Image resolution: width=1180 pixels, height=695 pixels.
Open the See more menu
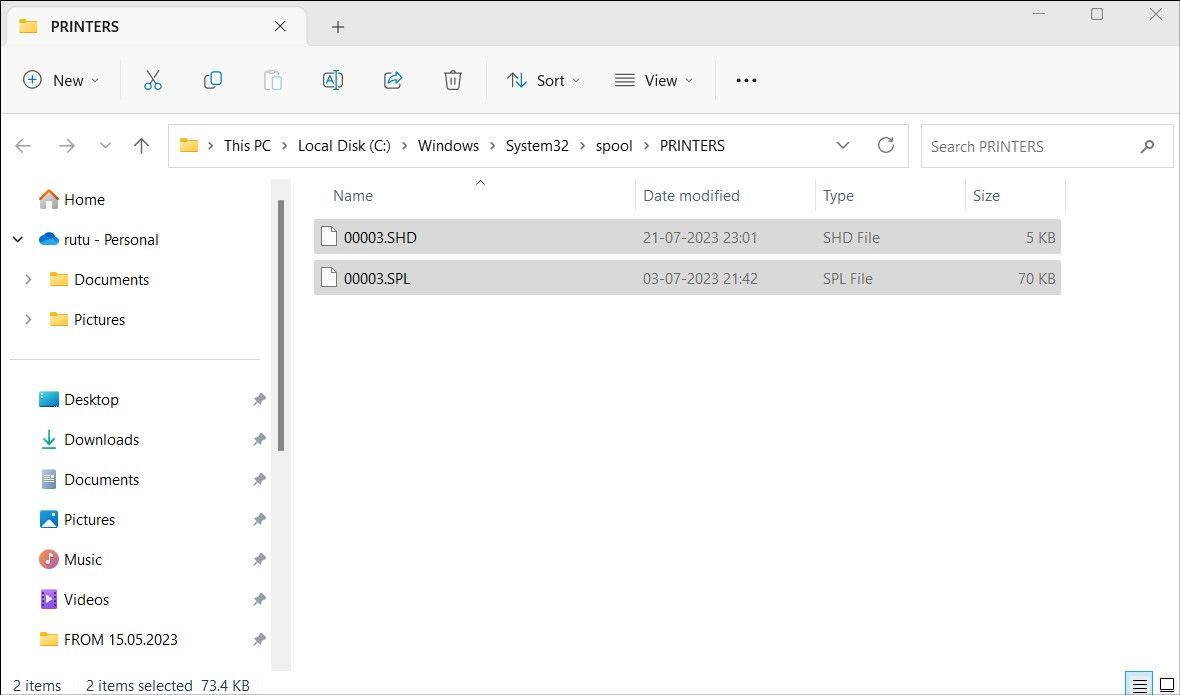745,80
